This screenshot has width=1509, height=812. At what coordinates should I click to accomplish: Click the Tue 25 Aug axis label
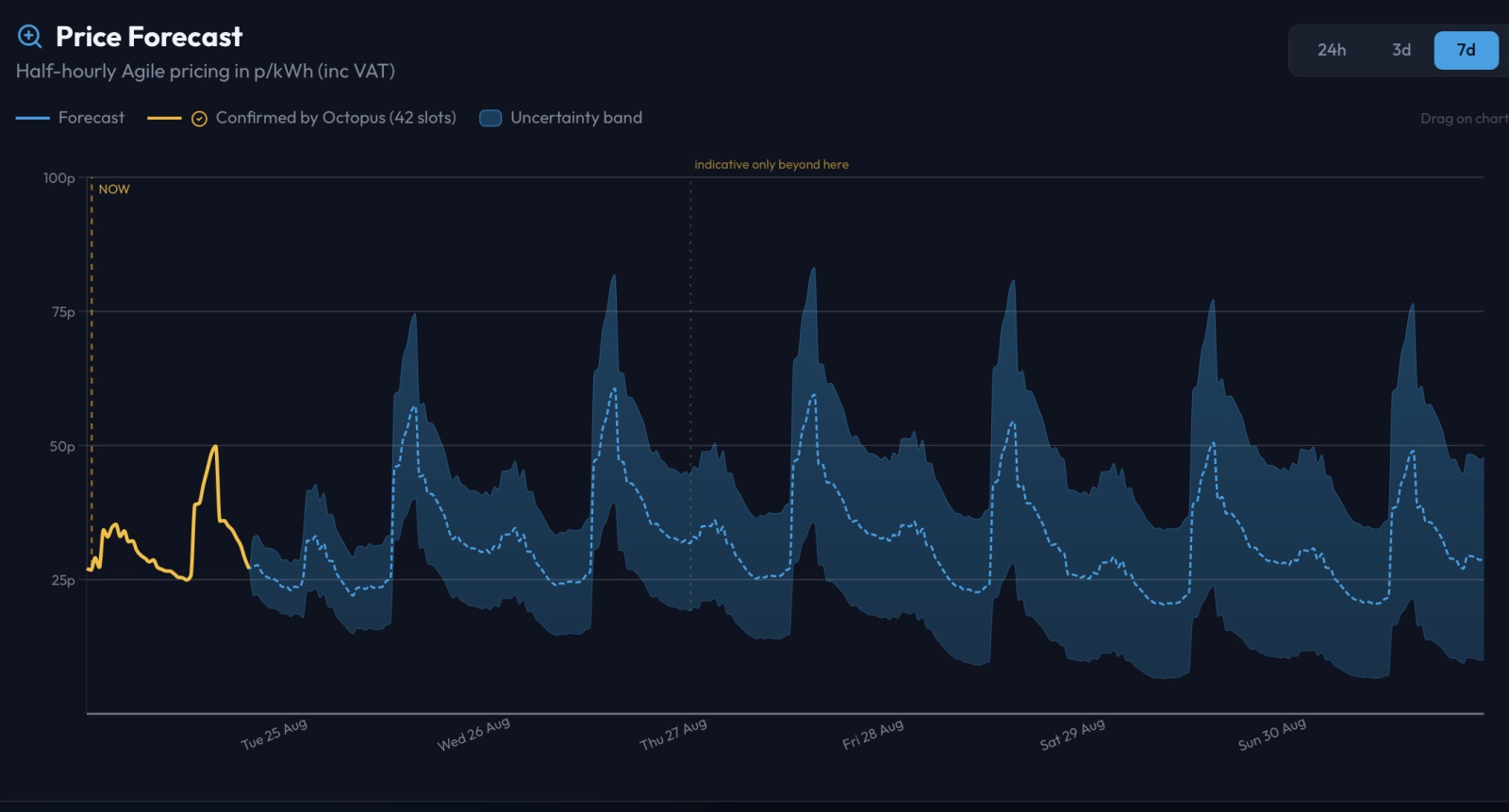[274, 734]
